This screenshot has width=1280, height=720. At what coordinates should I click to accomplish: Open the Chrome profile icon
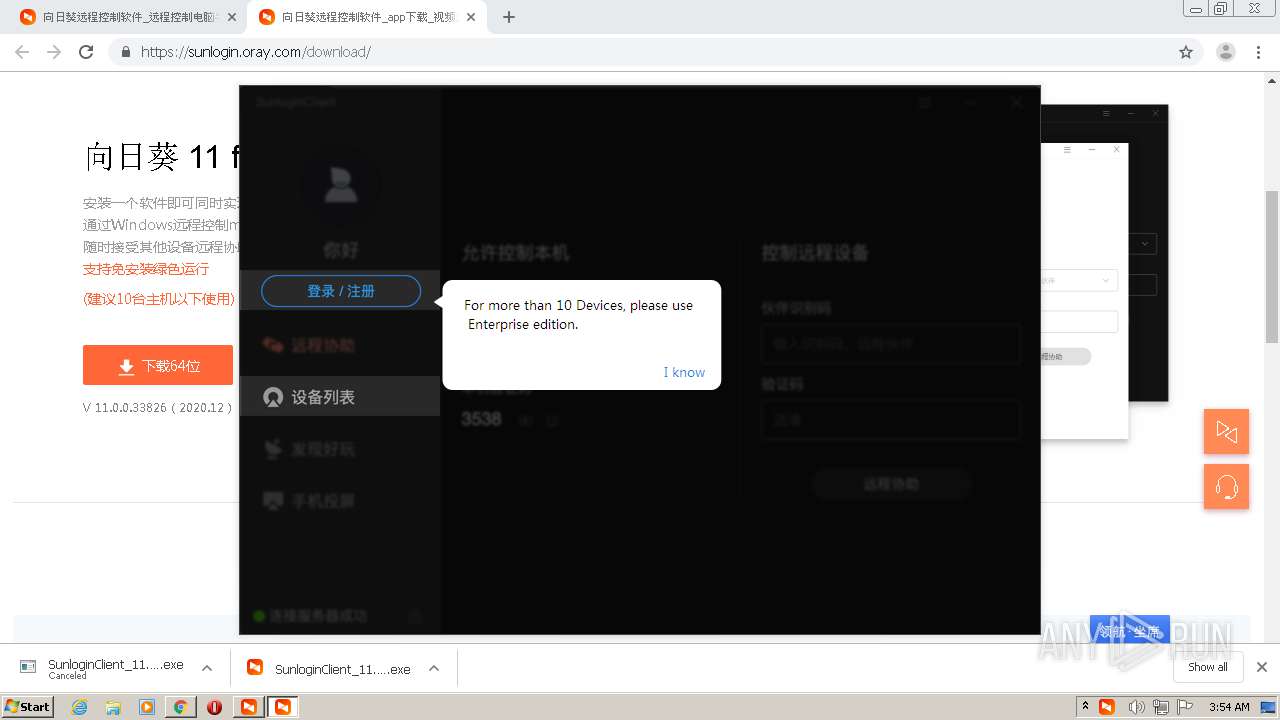coord(1226,52)
